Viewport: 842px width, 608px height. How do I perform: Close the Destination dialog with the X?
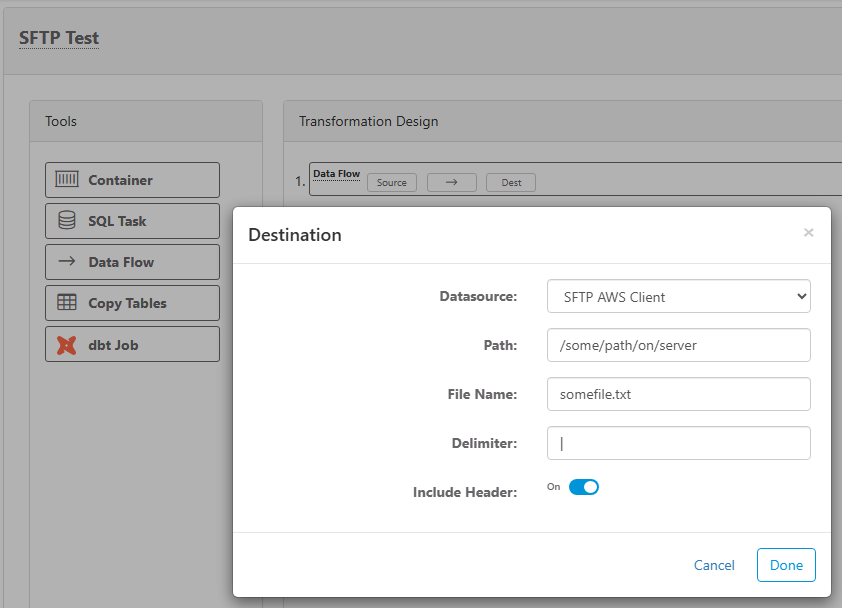tap(808, 233)
